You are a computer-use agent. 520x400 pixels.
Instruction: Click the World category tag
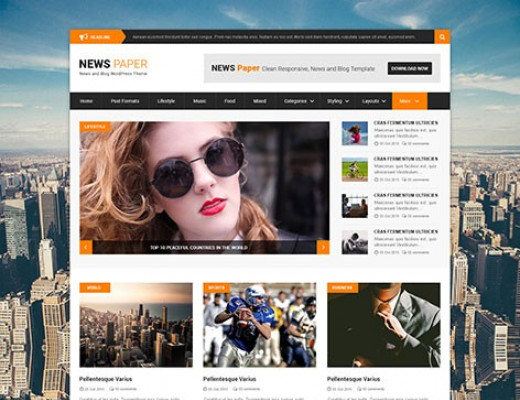coord(95,288)
